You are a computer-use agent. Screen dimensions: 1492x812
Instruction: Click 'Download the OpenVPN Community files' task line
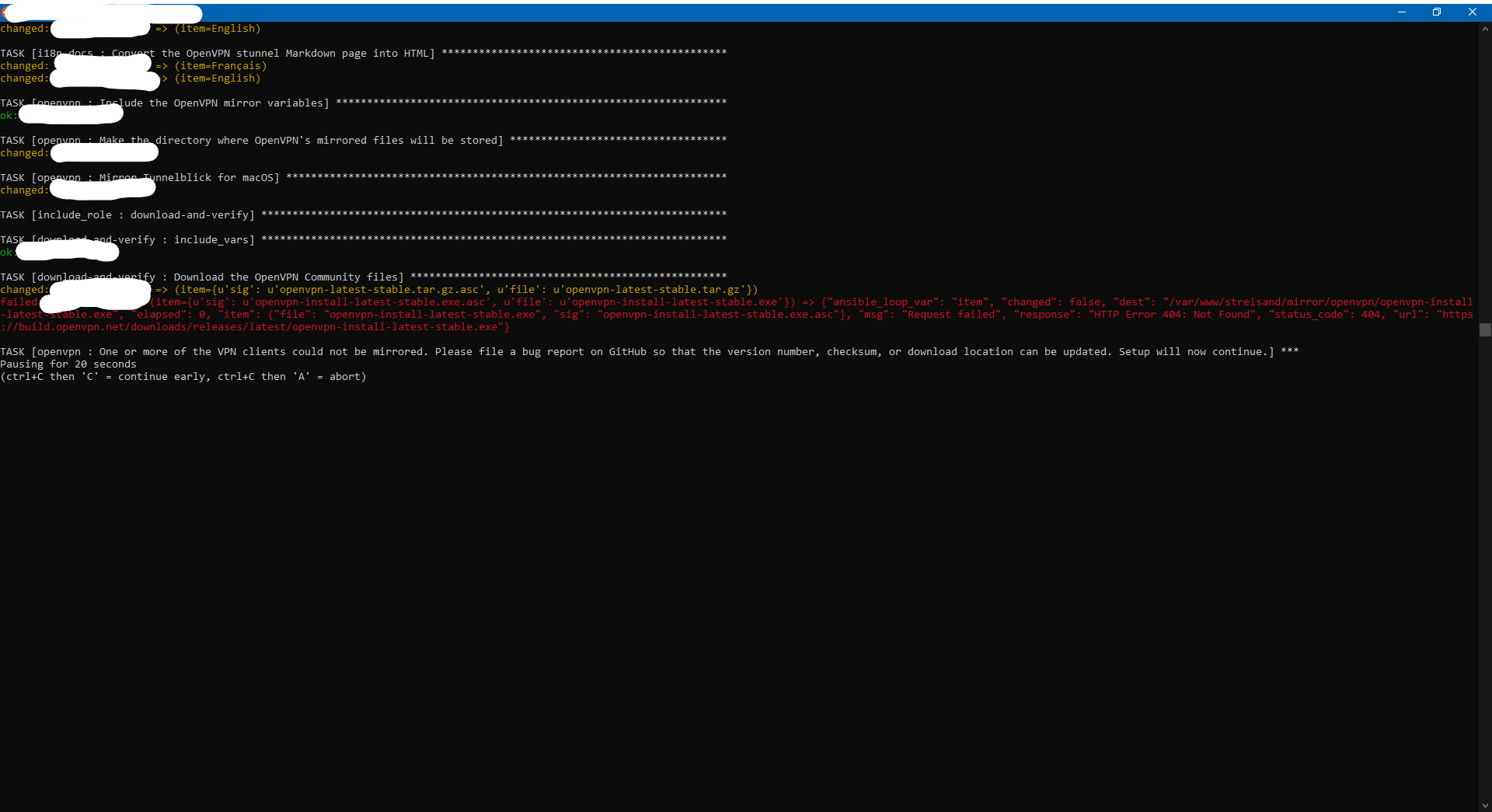[364, 277]
